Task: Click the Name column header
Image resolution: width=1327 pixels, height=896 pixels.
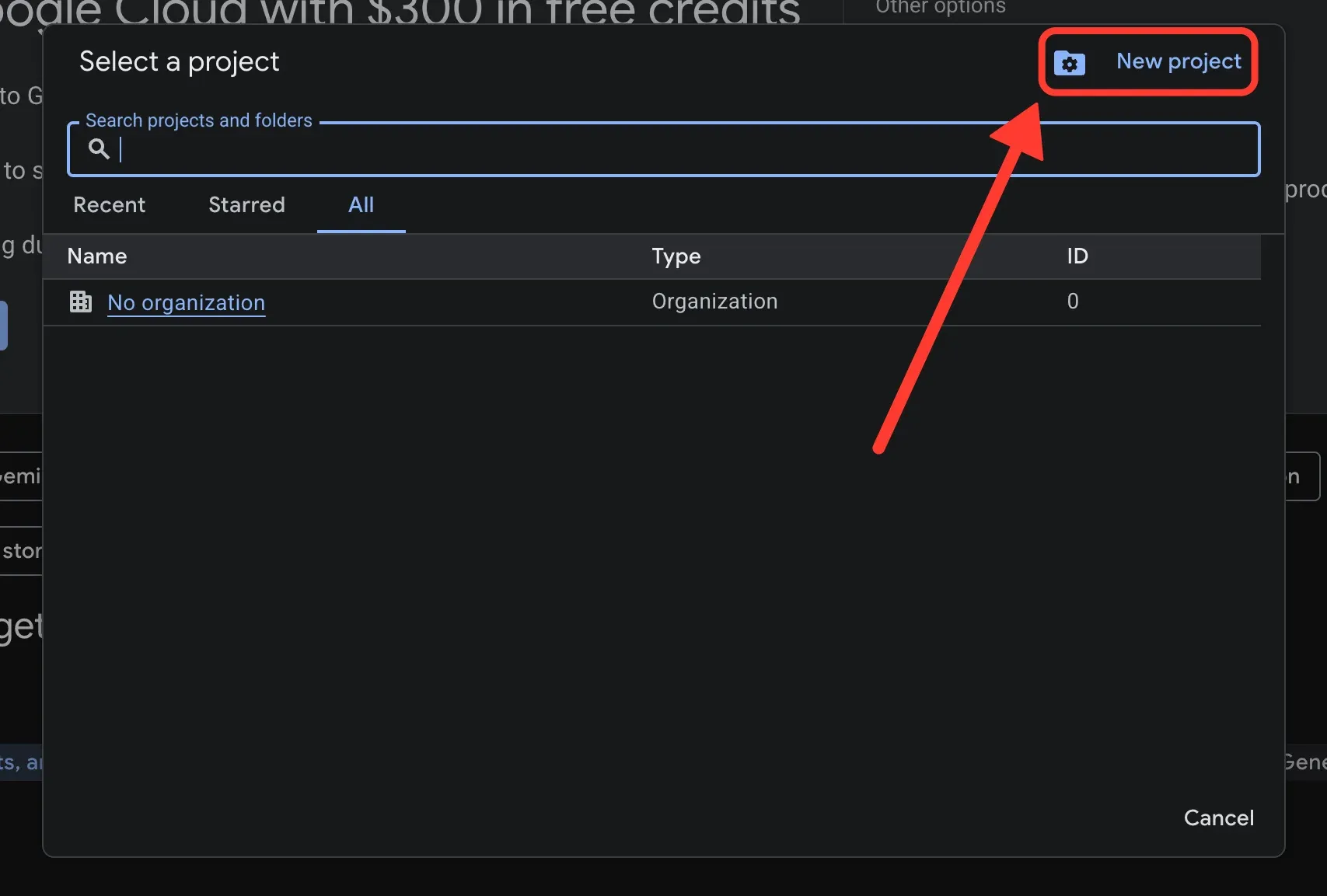Action: [x=97, y=256]
